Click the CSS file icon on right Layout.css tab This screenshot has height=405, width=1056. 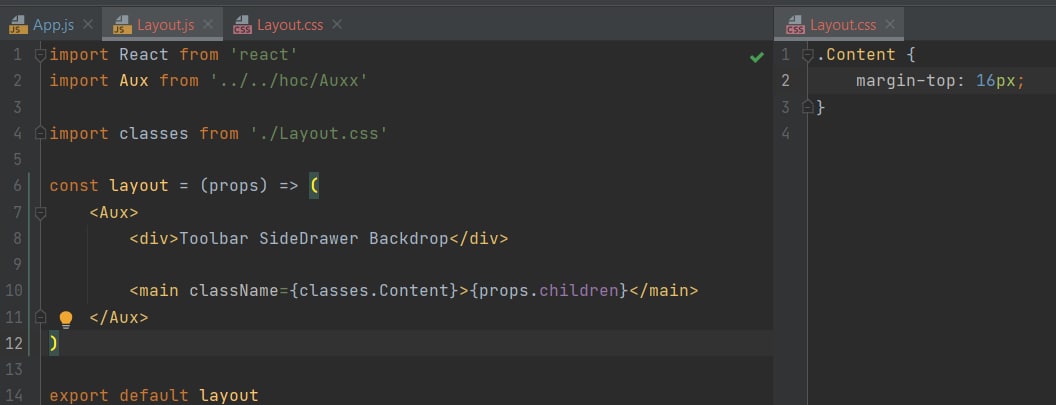point(796,24)
